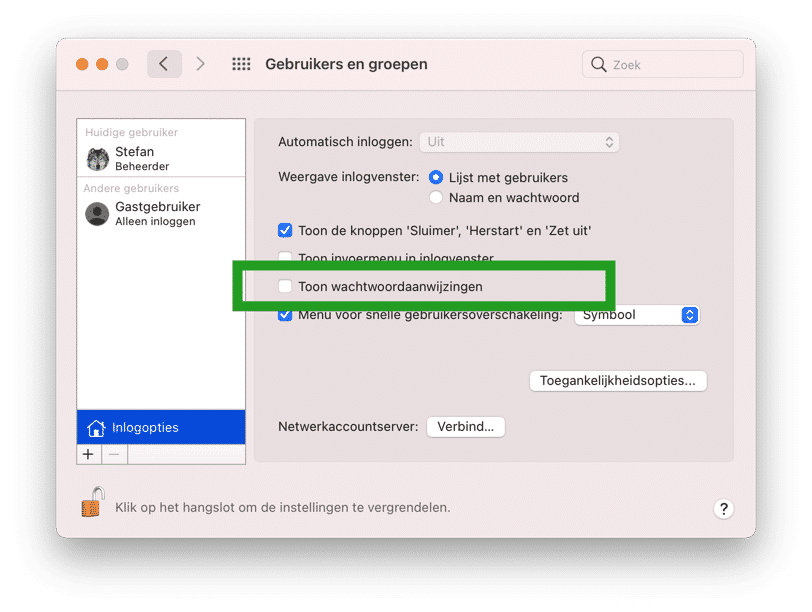Screen dimensions: 812x612
Task: Select user Stefan in the sidebar
Action: 161,158
